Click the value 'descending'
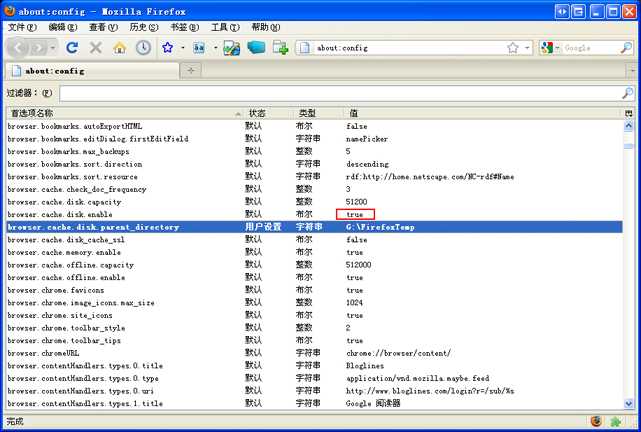641x432 pixels. [368, 164]
